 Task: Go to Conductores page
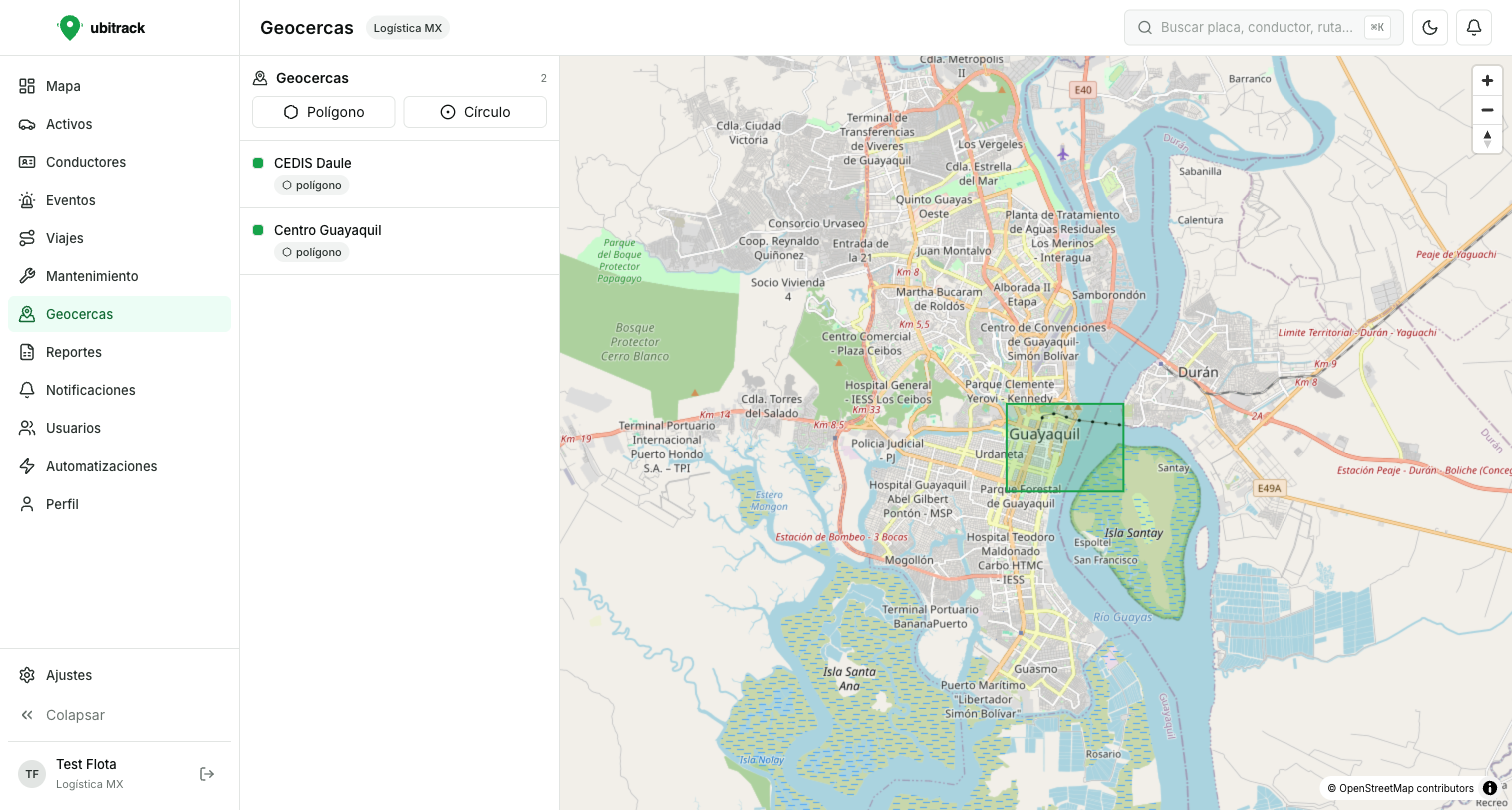tap(119, 162)
